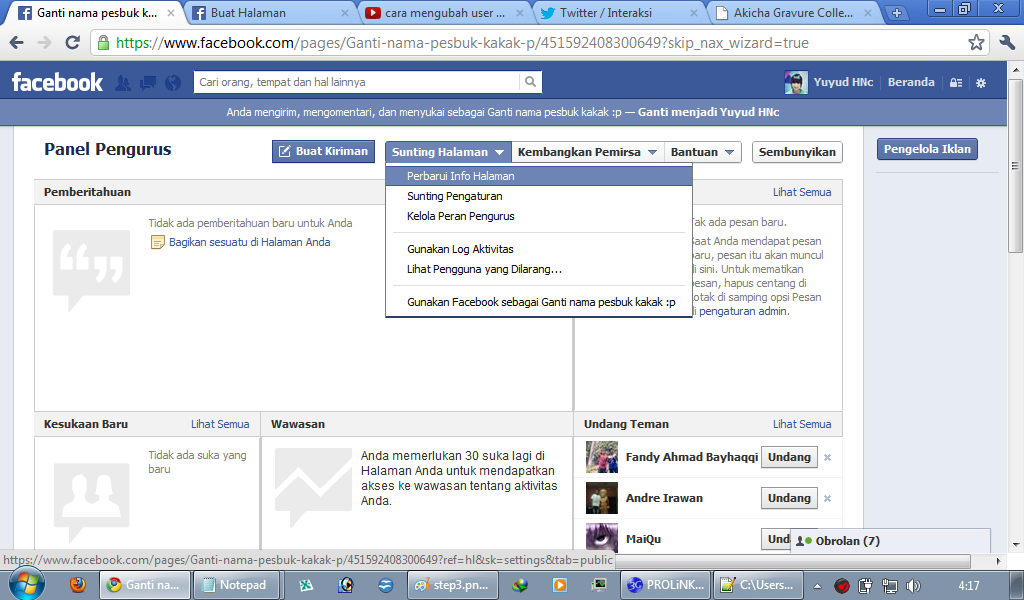Image resolution: width=1024 pixels, height=600 pixels.
Task: Click horizontal scrollbar at page bottom
Action: coord(792,561)
